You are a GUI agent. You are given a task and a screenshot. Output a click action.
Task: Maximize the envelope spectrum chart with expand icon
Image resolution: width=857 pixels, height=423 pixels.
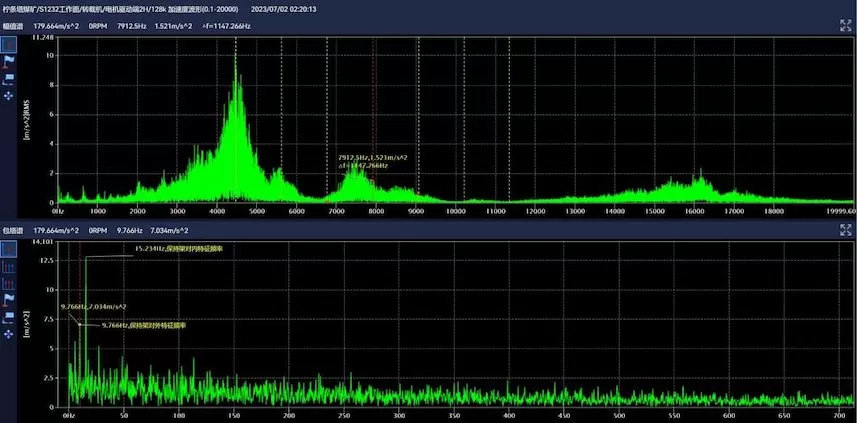(845, 229)
